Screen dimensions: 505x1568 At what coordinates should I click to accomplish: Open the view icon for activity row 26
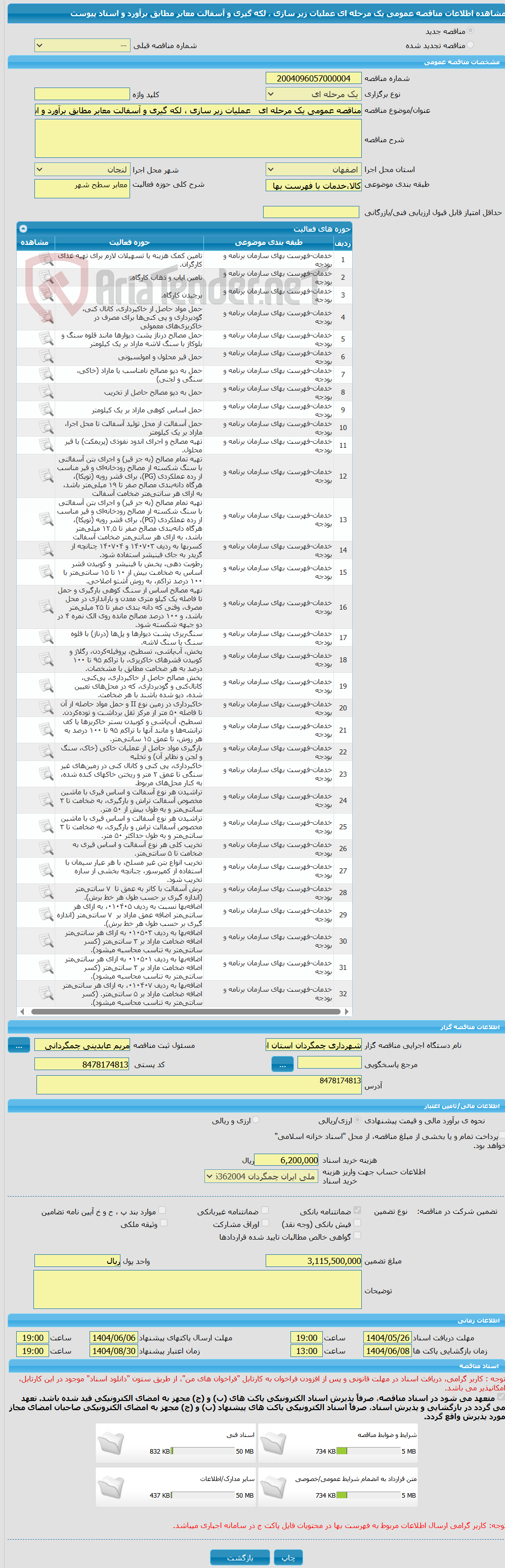tap(46, 849)
